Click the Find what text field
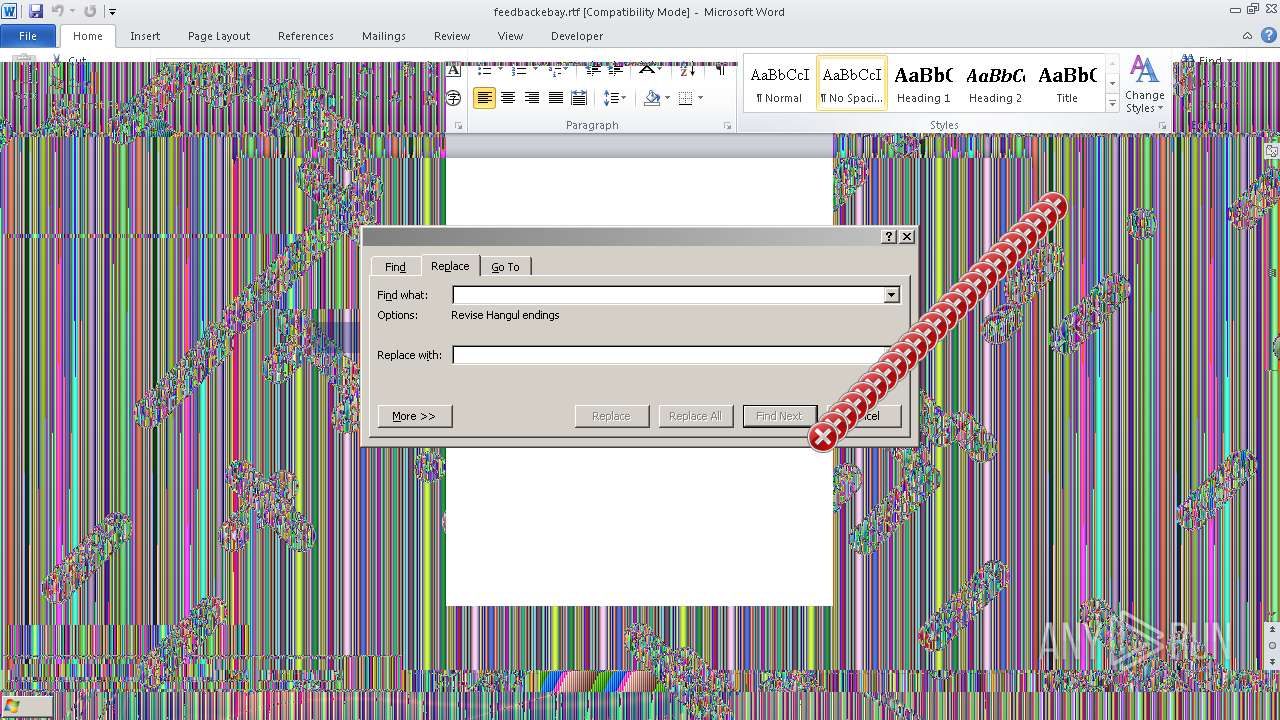This screenshot has width=1280, height=720. tap(668, 295)
